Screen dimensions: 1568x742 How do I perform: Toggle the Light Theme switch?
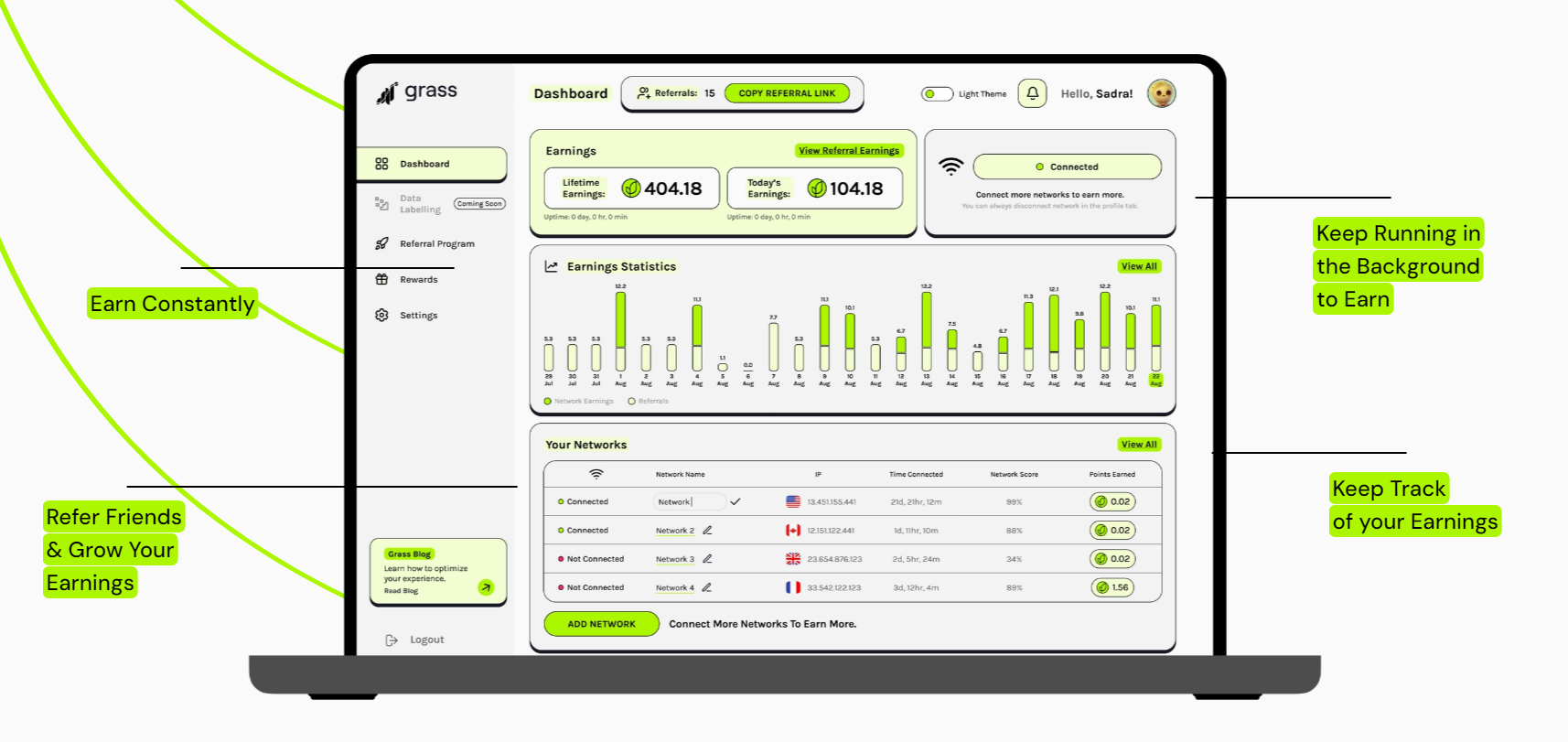click(x=937, y=94)
